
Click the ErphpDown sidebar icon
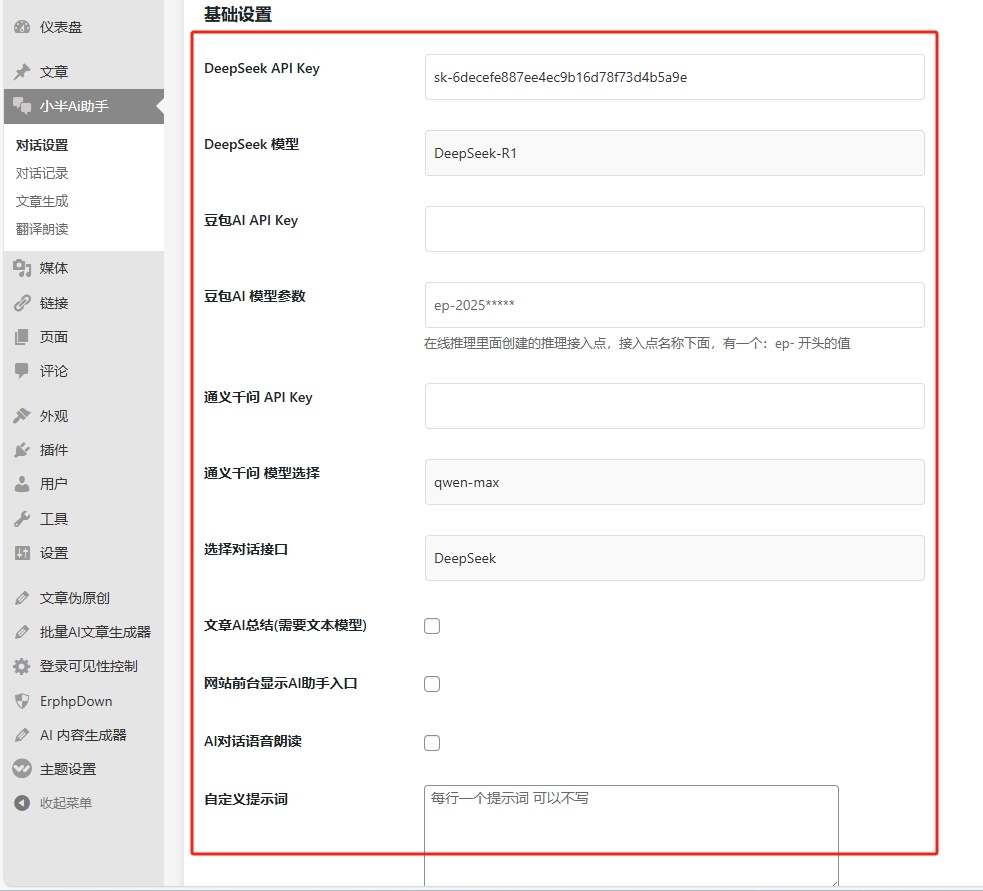pyautogui.click(x=21, y=700)
